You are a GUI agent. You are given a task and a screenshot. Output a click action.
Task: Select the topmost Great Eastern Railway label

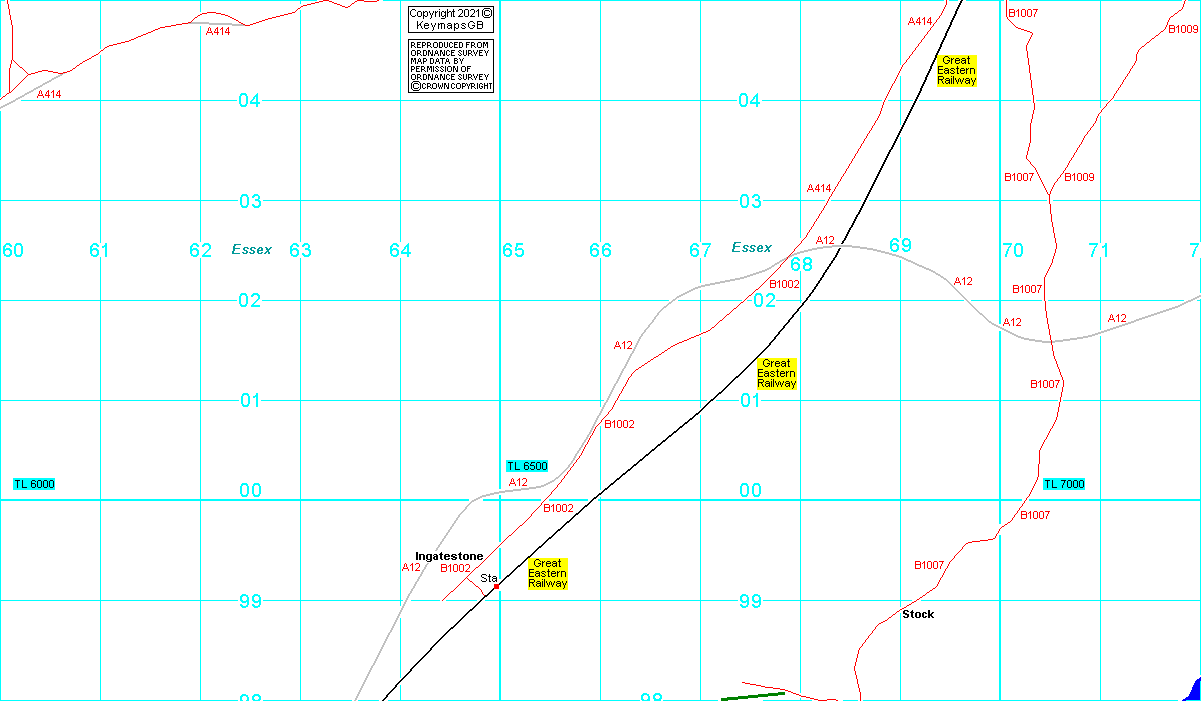click(x=957, y=71)
